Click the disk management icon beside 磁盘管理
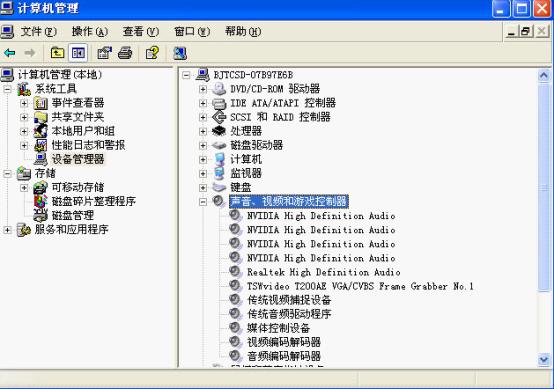This screenshot has height=389, width=554. pyautogui.click(x=41, y=215)
